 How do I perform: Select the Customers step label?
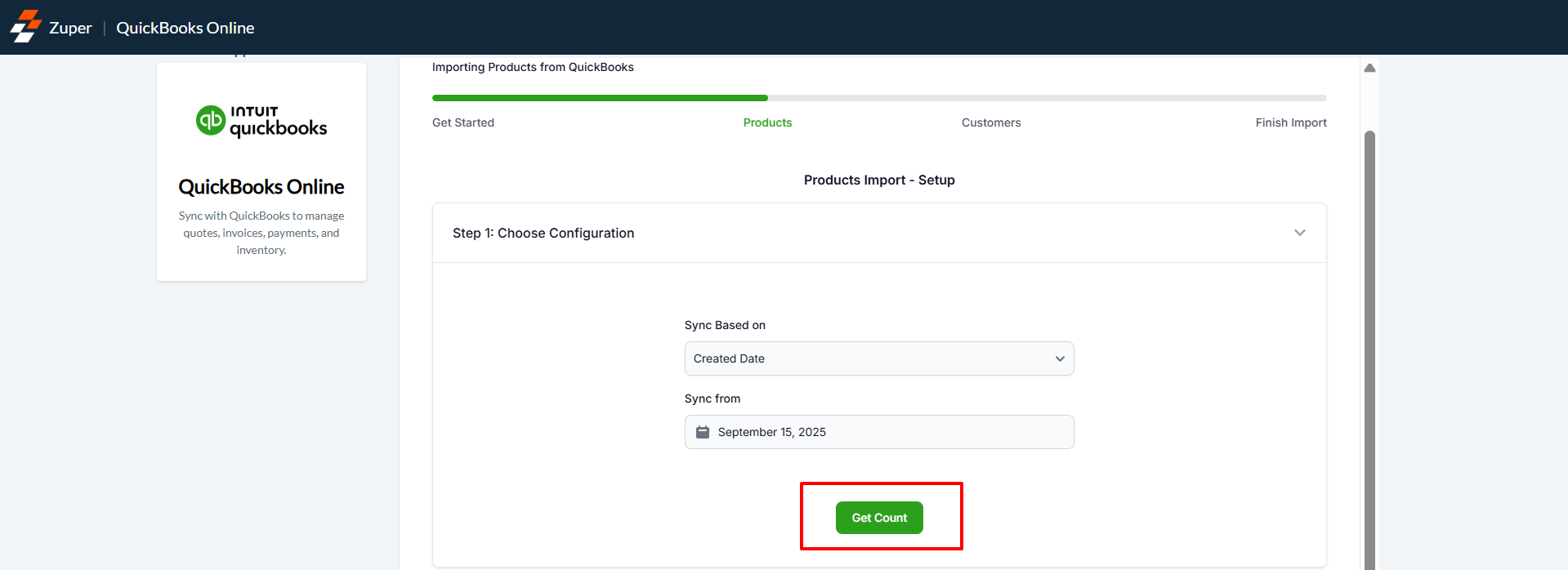tap(991, 122)
